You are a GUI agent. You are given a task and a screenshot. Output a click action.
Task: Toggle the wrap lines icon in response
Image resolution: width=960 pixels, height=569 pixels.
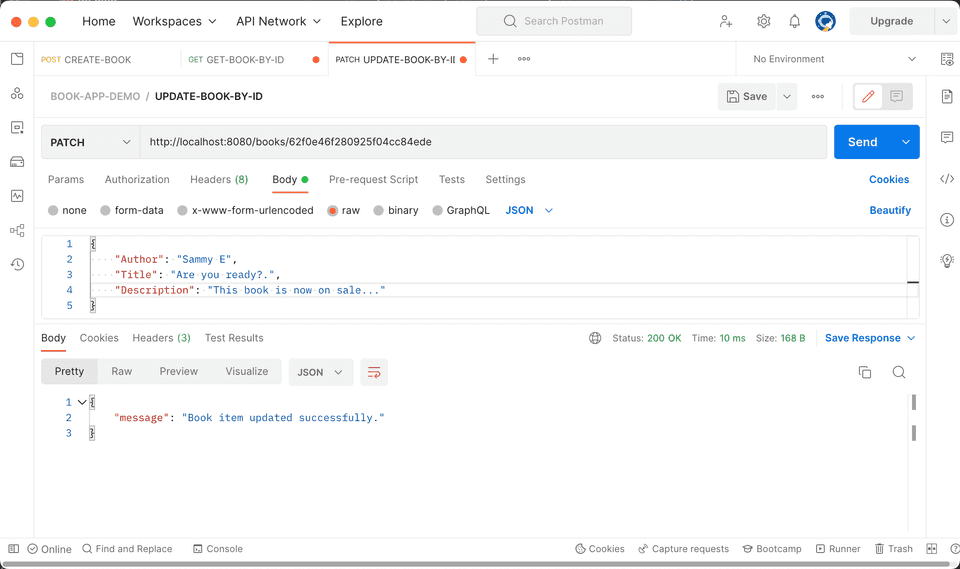pyautogui.click(x=374, y=372)
